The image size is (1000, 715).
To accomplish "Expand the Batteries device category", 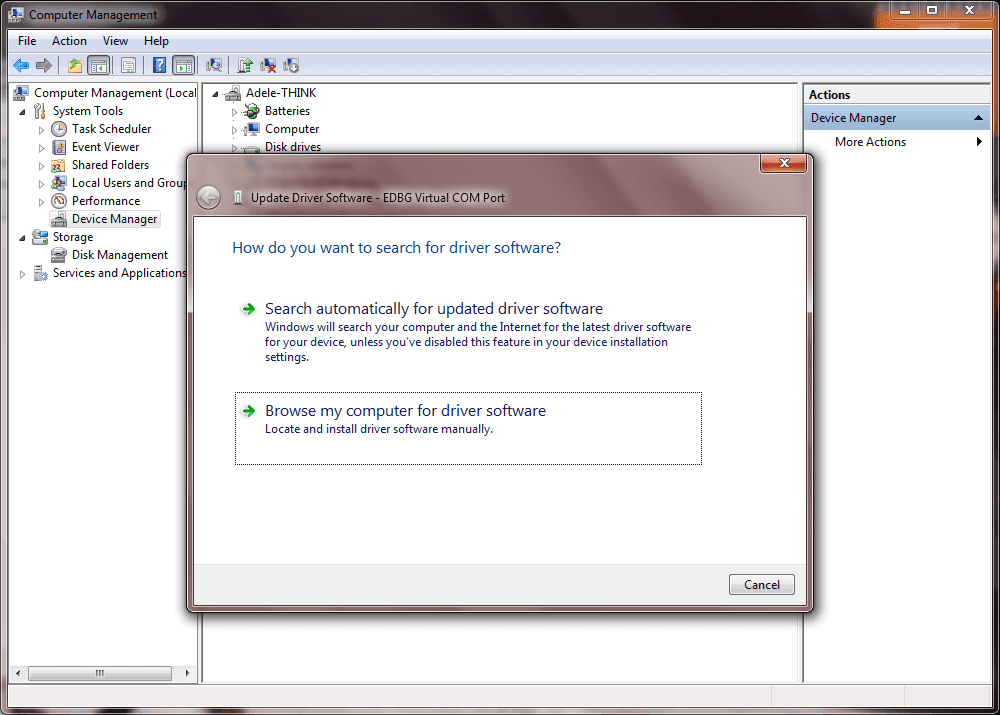I will click(x=235, y=112).
